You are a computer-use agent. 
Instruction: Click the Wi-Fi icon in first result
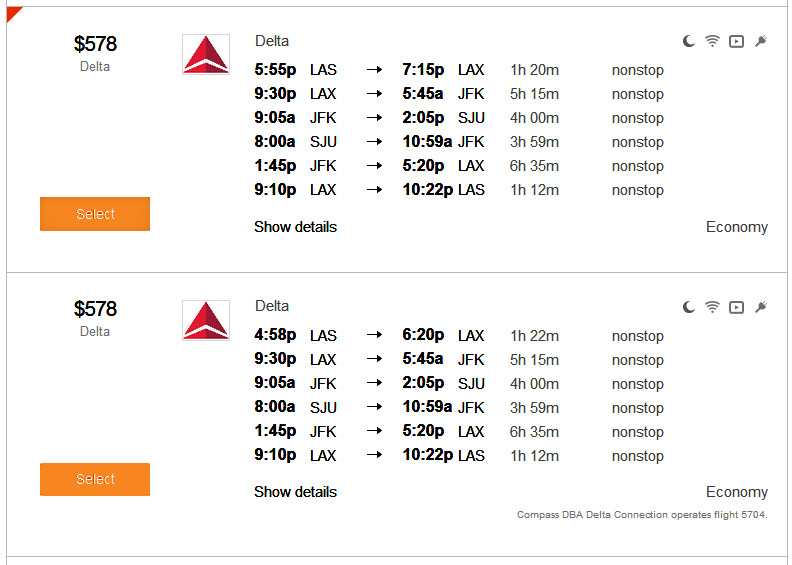click(712, 42)
